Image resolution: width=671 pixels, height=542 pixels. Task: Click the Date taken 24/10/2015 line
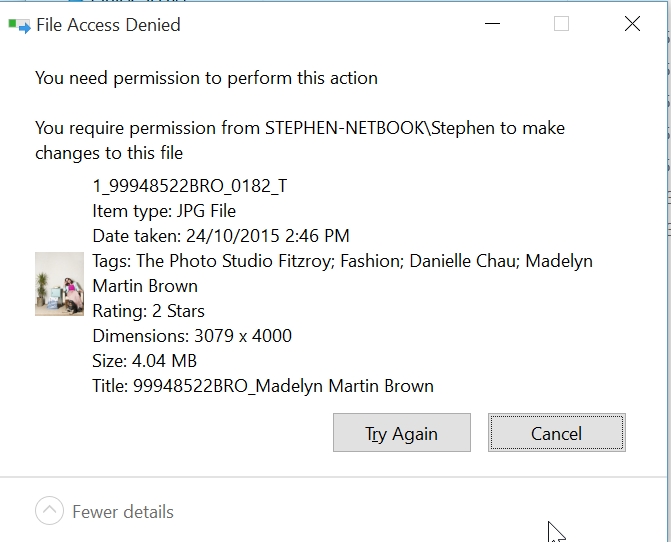221,236
